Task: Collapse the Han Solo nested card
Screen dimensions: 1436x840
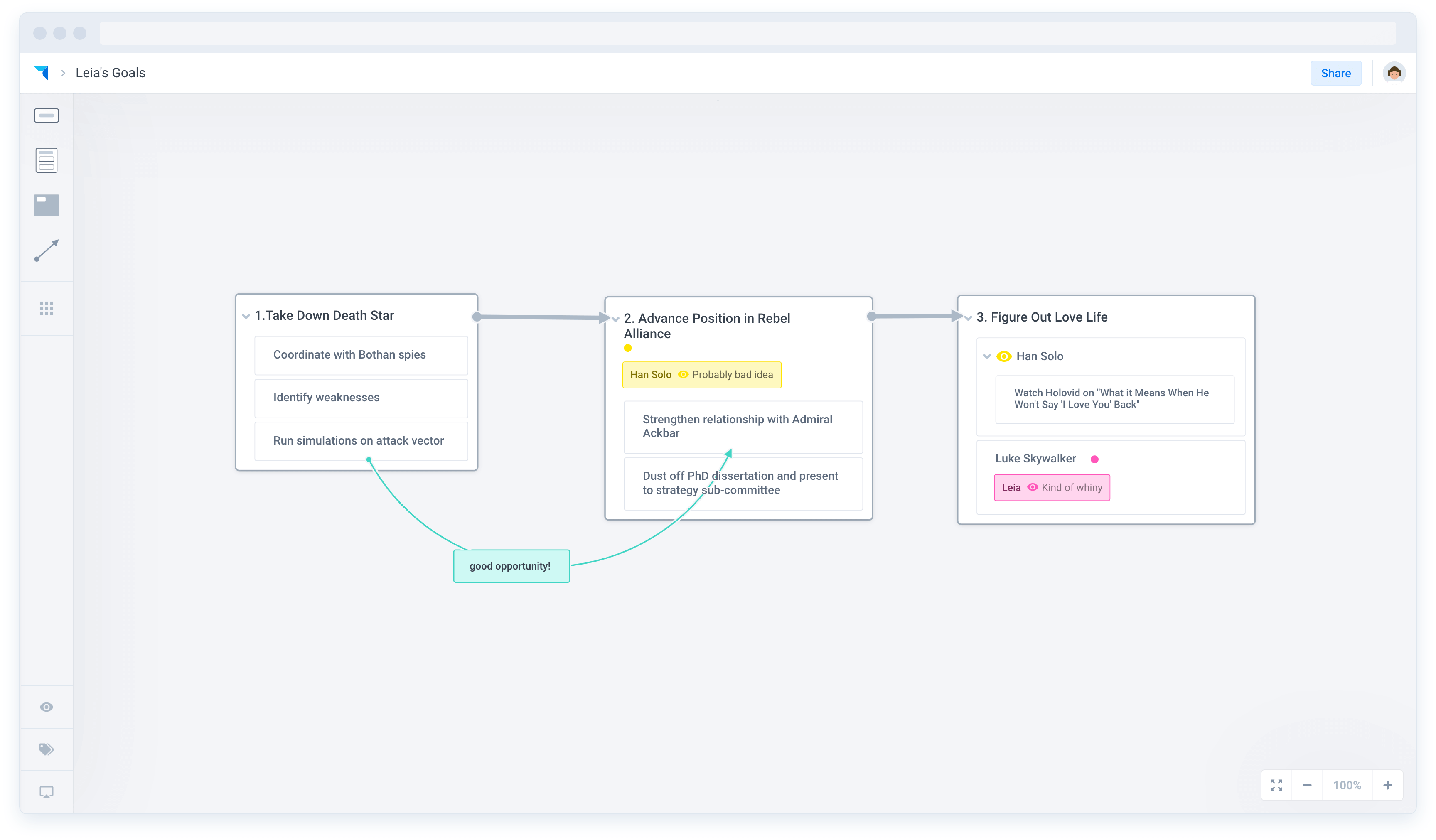Action: coord(987,356)
